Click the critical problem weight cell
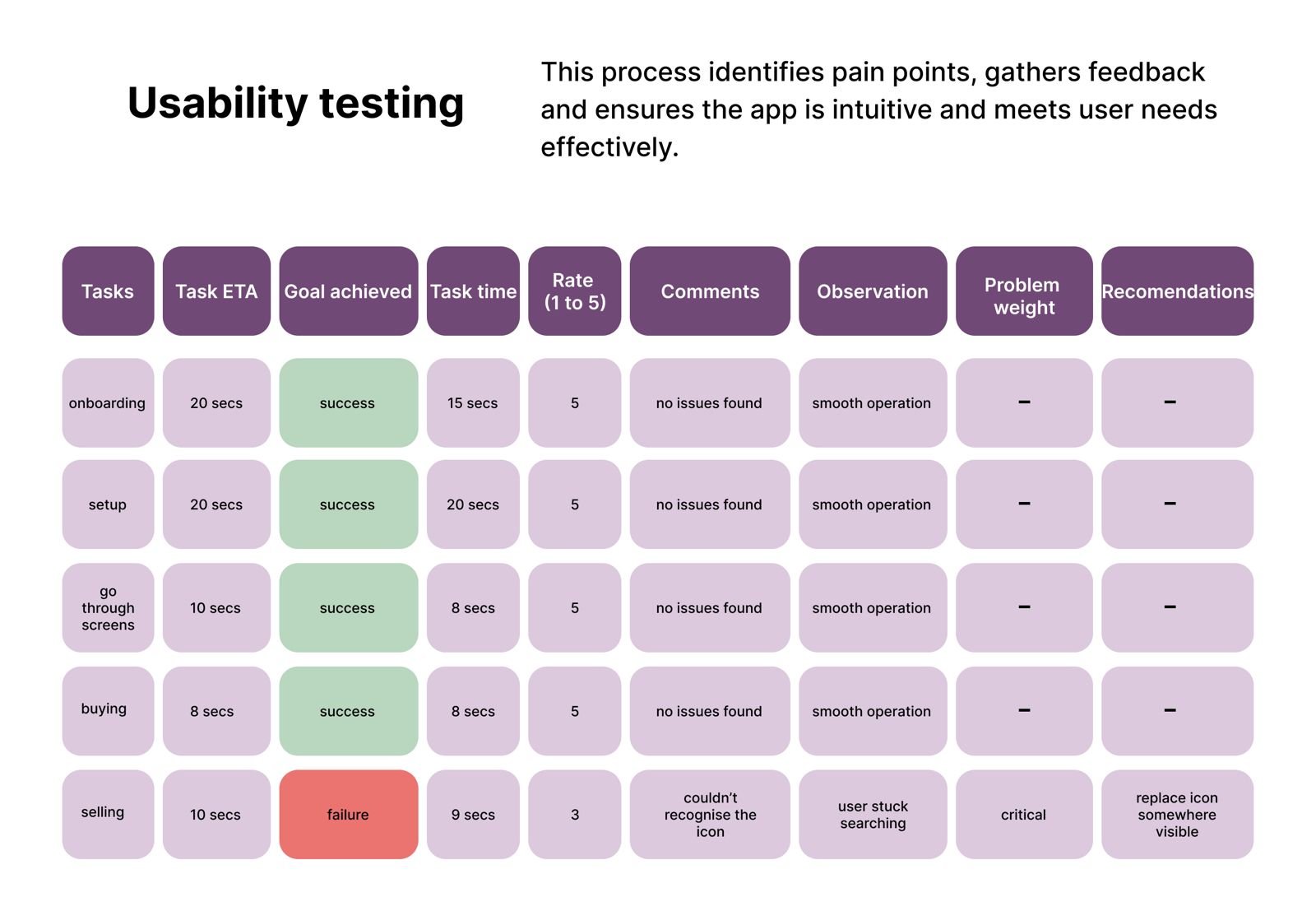The height and width of the screenshot is (911, 1316). (x=1023, y=814)
